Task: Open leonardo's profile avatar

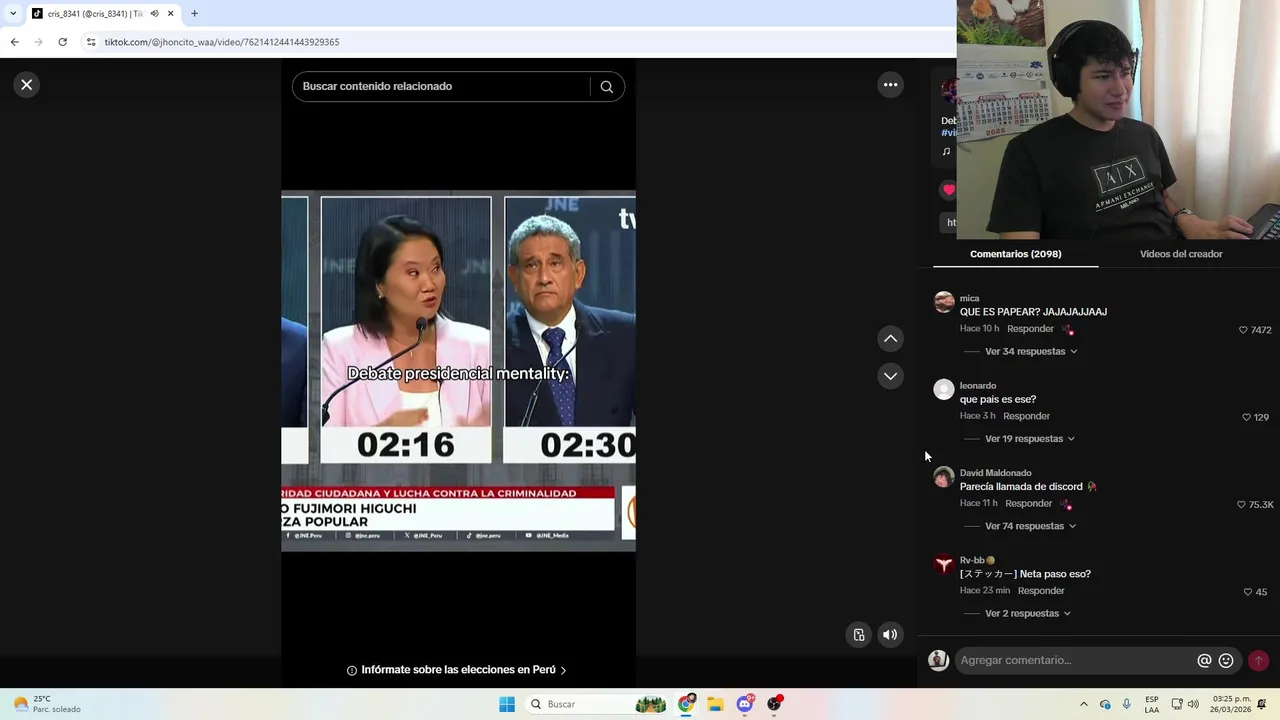Action: [x=943, y=390]
